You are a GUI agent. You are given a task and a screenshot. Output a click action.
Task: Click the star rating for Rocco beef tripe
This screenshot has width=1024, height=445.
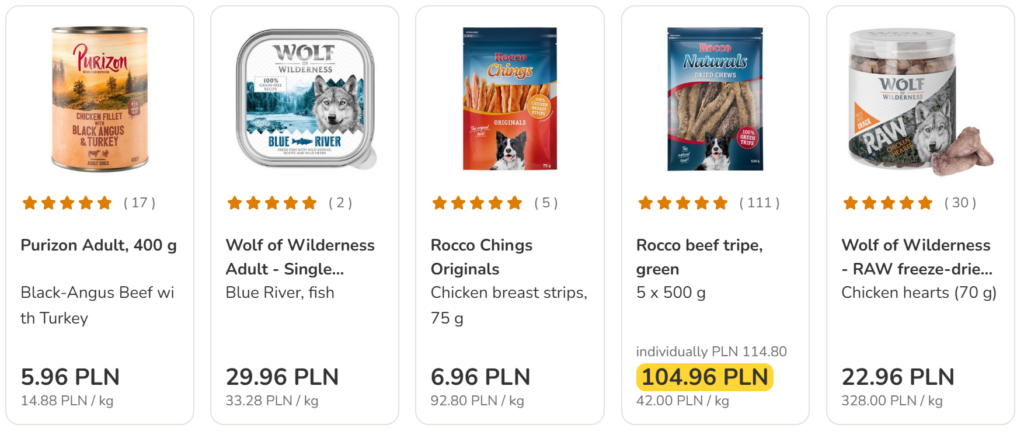[683, 203]
